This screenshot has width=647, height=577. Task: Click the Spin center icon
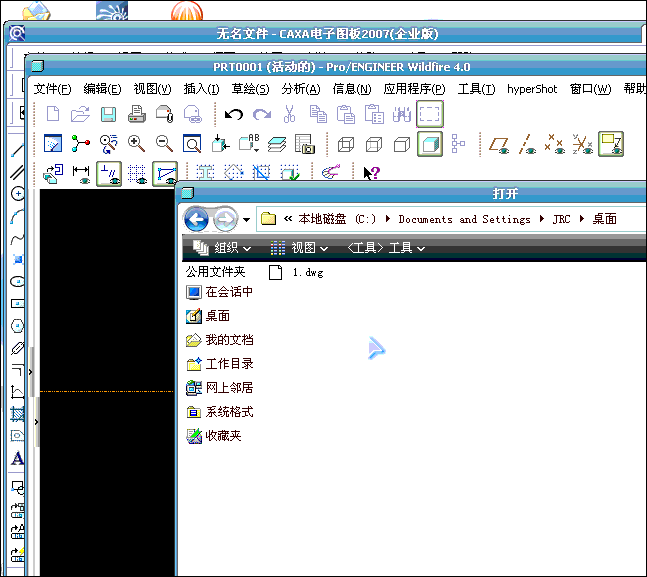point(80,144)
